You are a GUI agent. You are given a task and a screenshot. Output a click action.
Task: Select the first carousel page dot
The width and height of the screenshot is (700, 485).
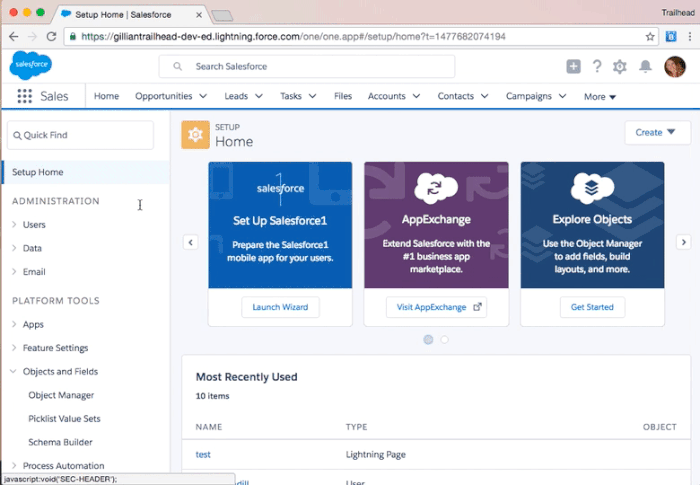(x=428, y=339)
